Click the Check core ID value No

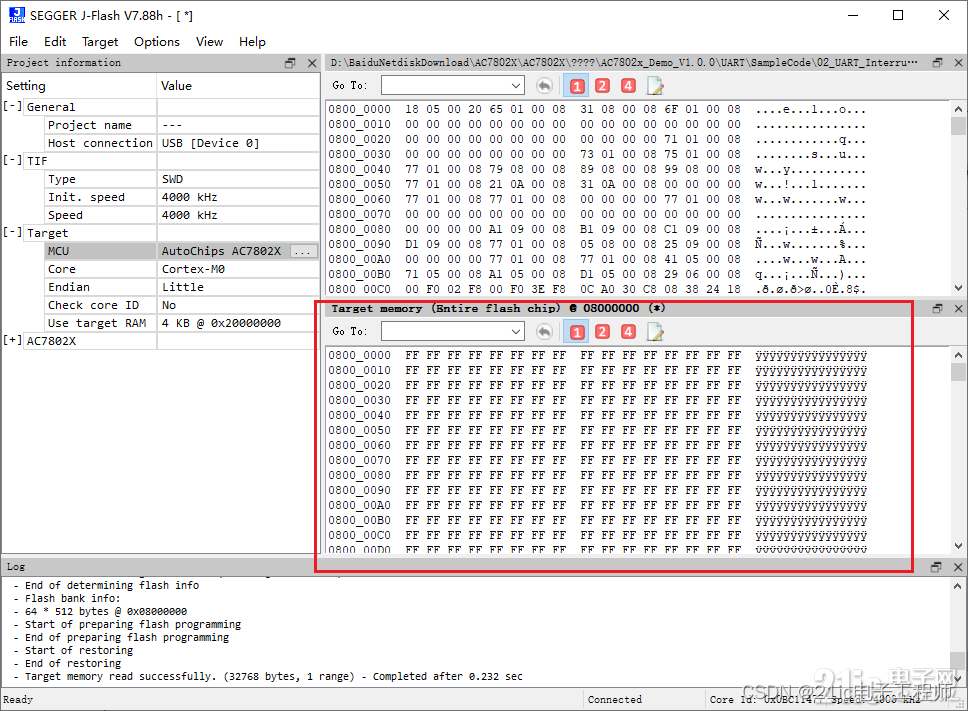pyautogui.click(x=169, y=305)
